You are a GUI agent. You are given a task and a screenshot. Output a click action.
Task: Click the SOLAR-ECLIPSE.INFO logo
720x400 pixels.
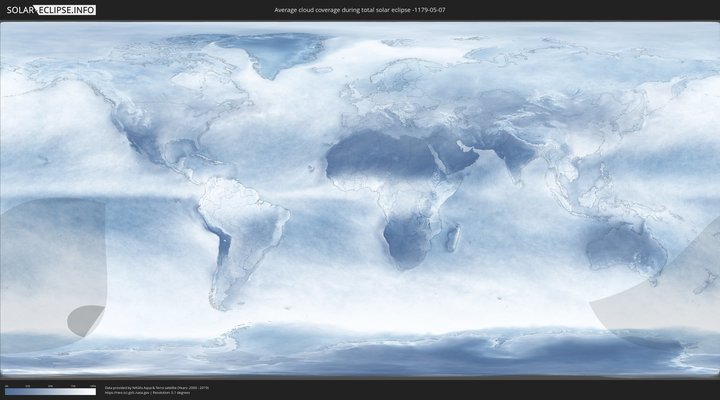pos(51,10)
